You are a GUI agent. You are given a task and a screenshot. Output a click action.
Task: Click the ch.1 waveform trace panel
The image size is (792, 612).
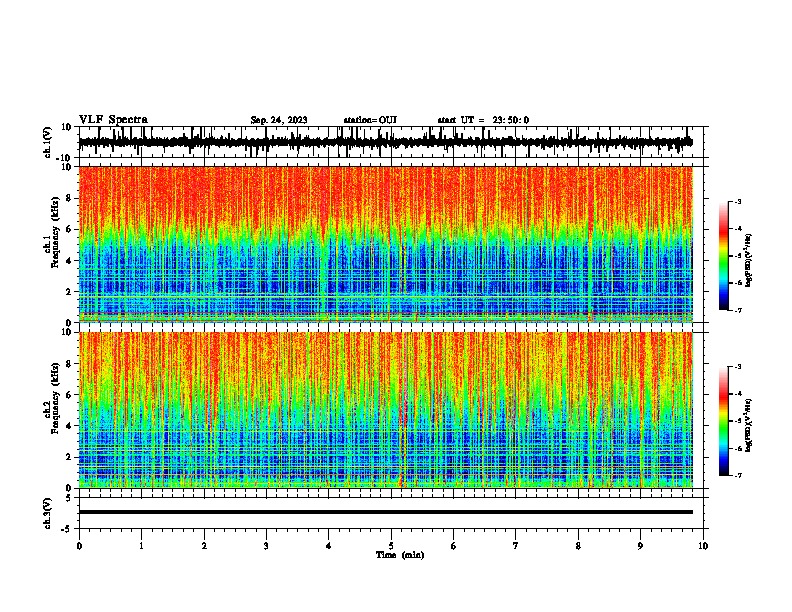coord(393,142)
